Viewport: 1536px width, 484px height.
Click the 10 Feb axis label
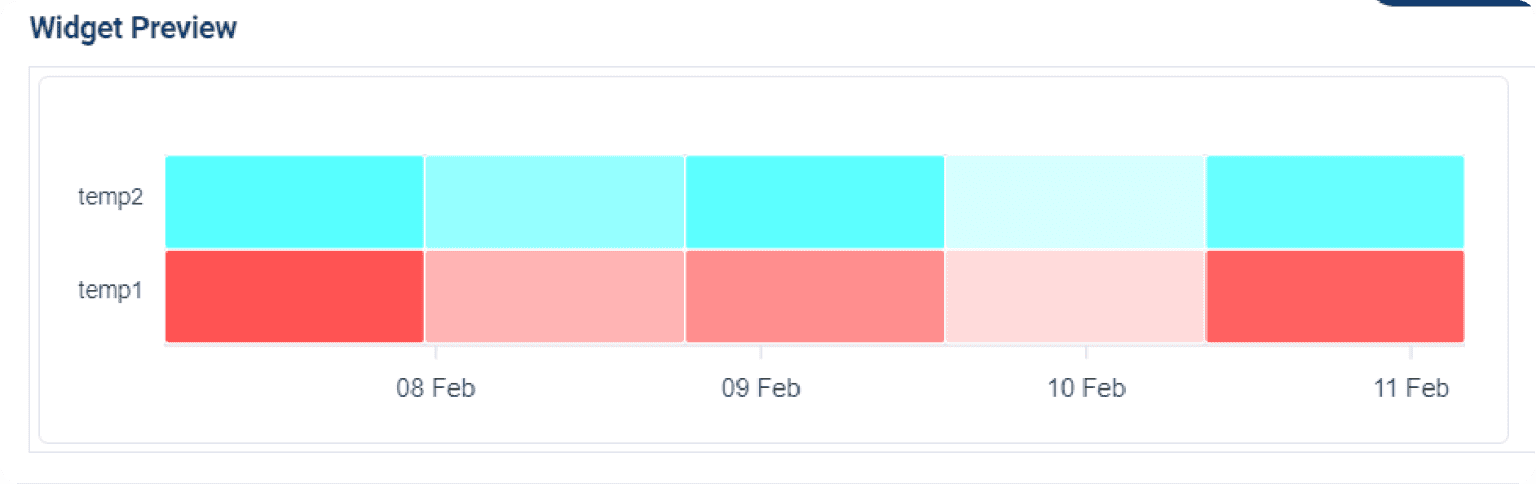click(1086, 388)
